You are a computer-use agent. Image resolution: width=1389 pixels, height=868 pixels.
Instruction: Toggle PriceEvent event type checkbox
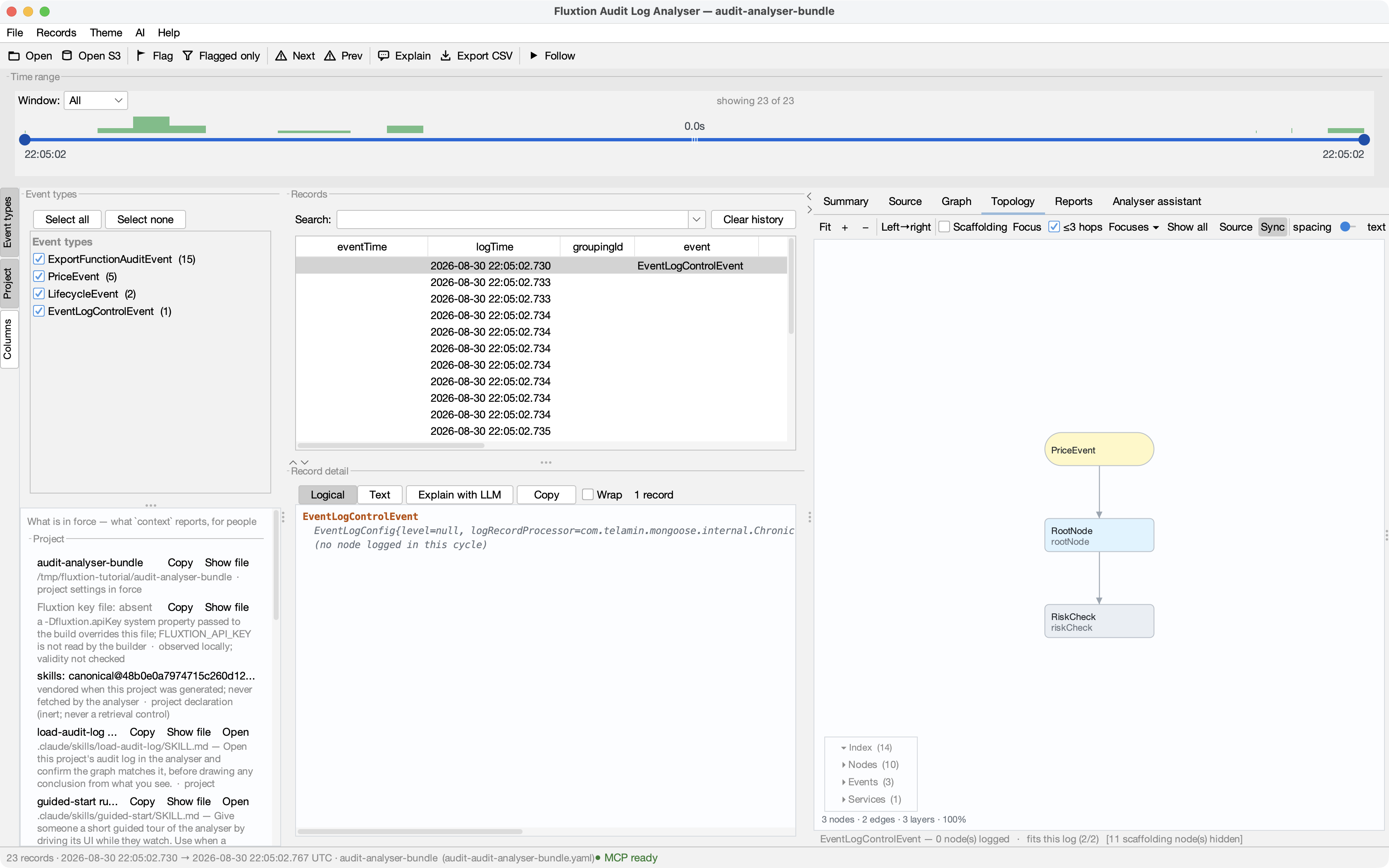[x=39, y=276]
